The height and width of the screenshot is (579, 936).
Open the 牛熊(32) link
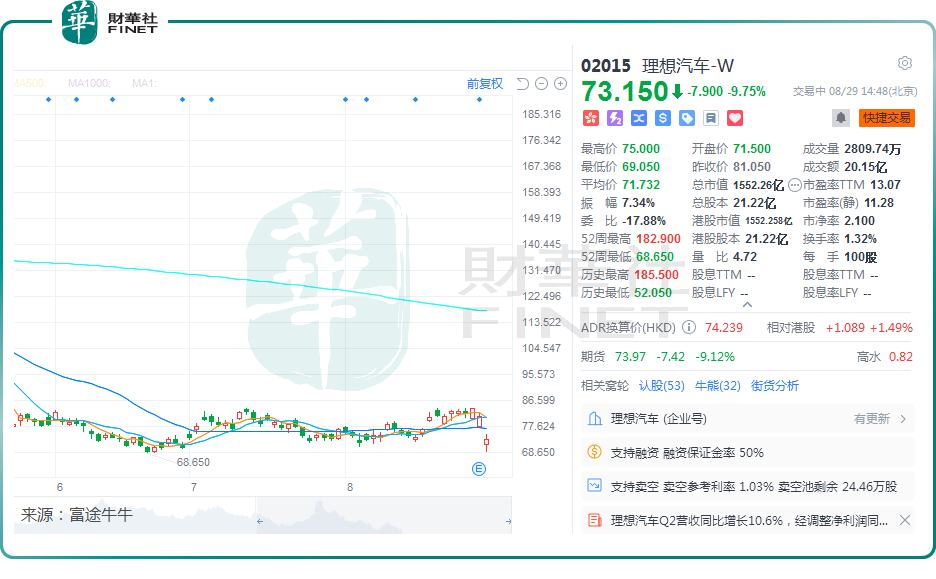click(718, 386)
